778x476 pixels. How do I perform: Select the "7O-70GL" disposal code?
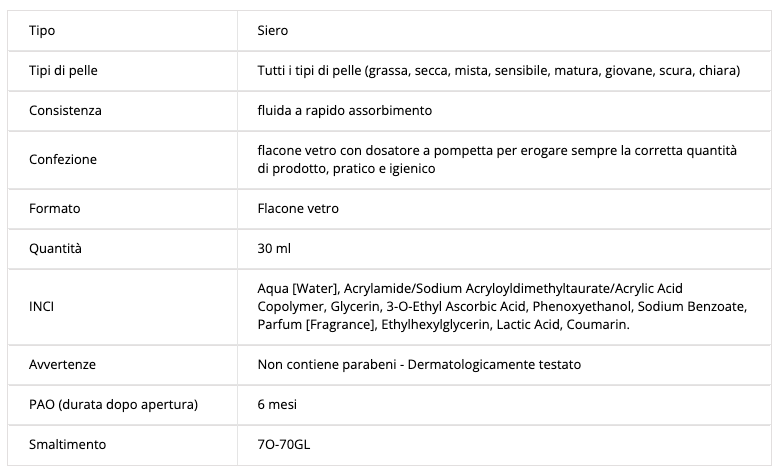287,443
